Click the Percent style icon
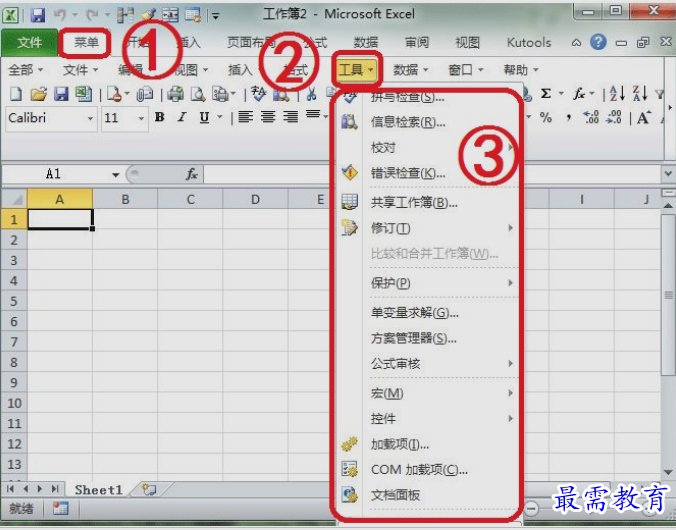Image resolution: width=676 pixels, height=530 pixels. pyautogui.click(x=546, y=117)
